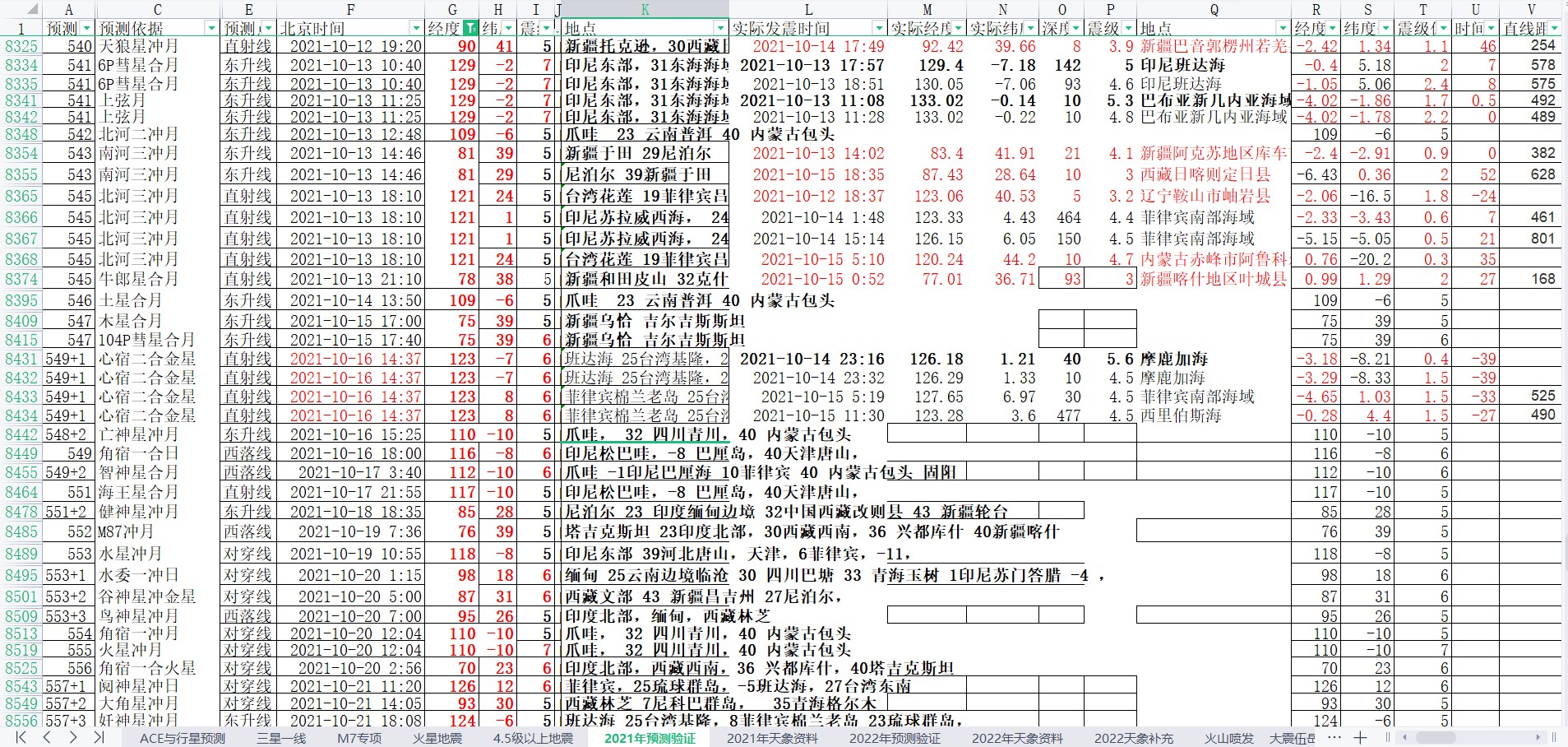Switch to the M7专项 sheet tab
Viewport: 1568px width, 747px height.
359,738
